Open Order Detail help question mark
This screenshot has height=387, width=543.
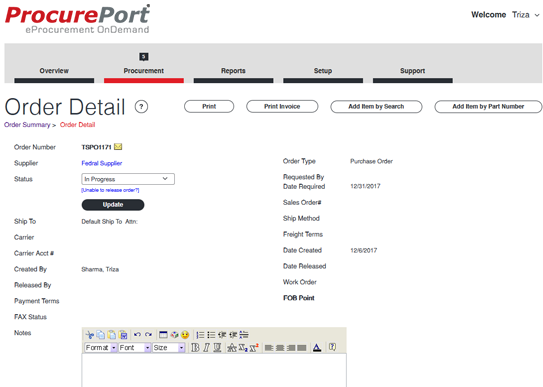pyautogui.click(x=141, y=107)
